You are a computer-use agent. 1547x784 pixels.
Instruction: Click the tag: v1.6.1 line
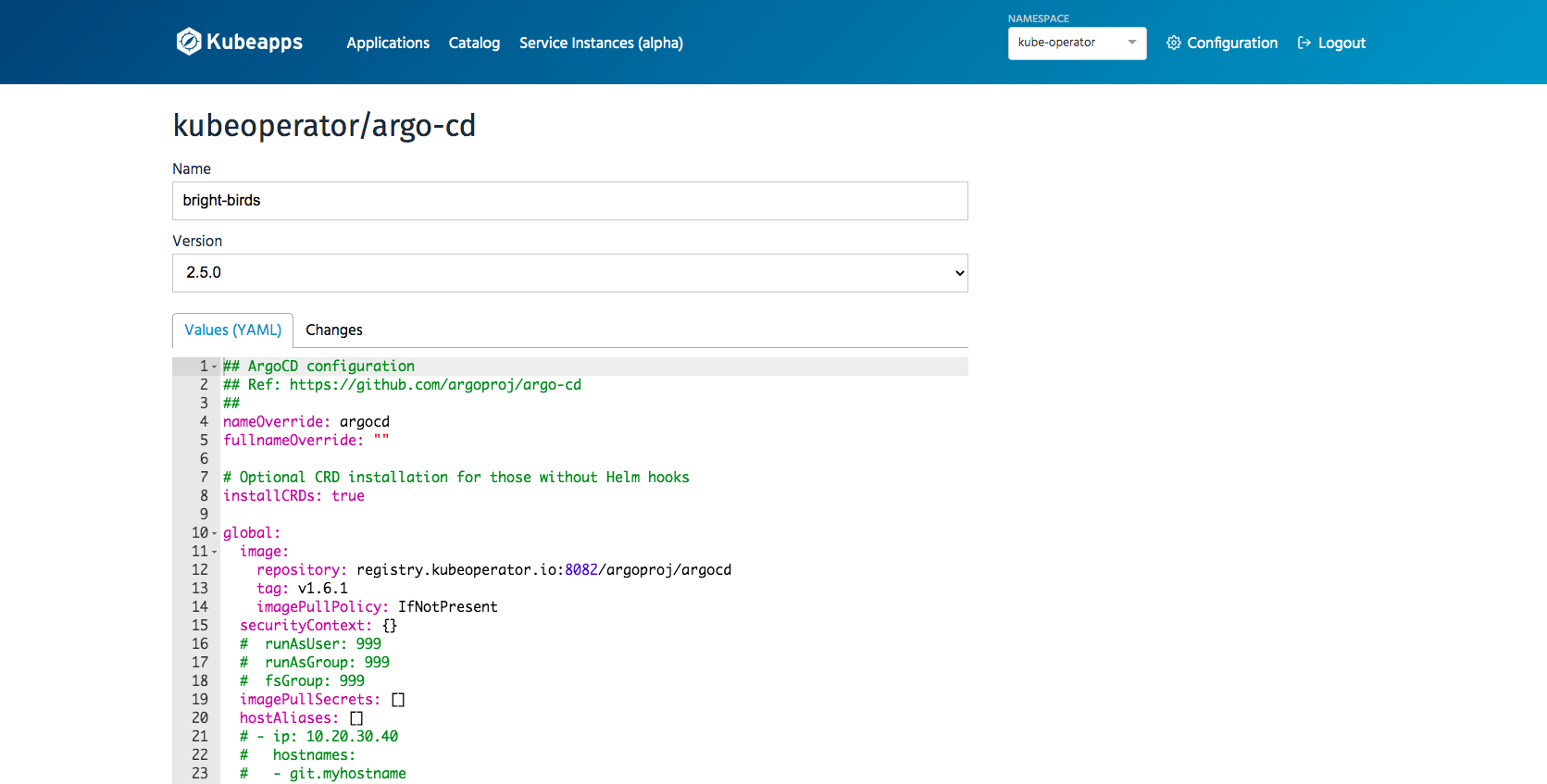[x=303, y=589]
